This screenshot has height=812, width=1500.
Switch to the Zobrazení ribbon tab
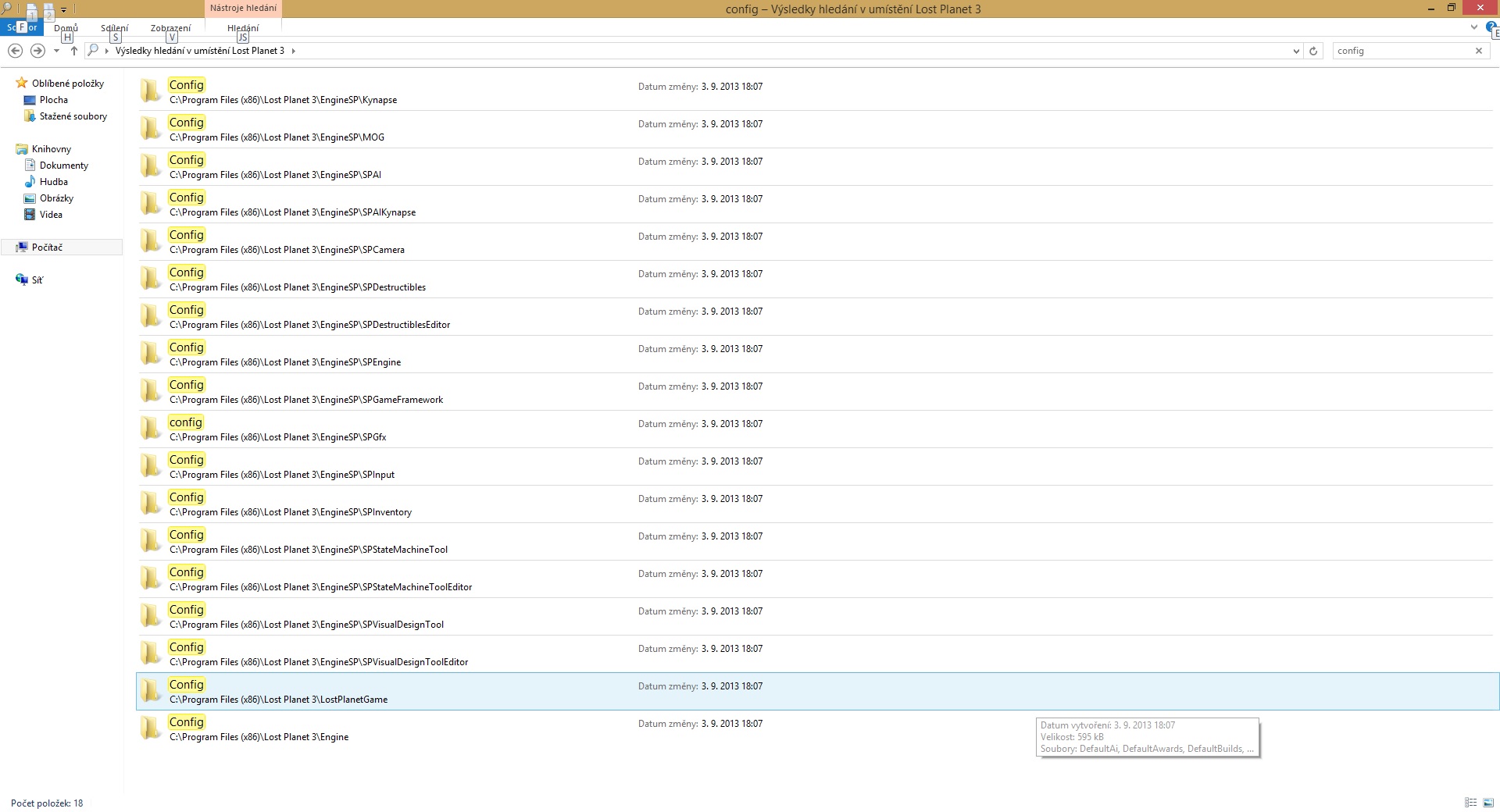tap(170, 28)
